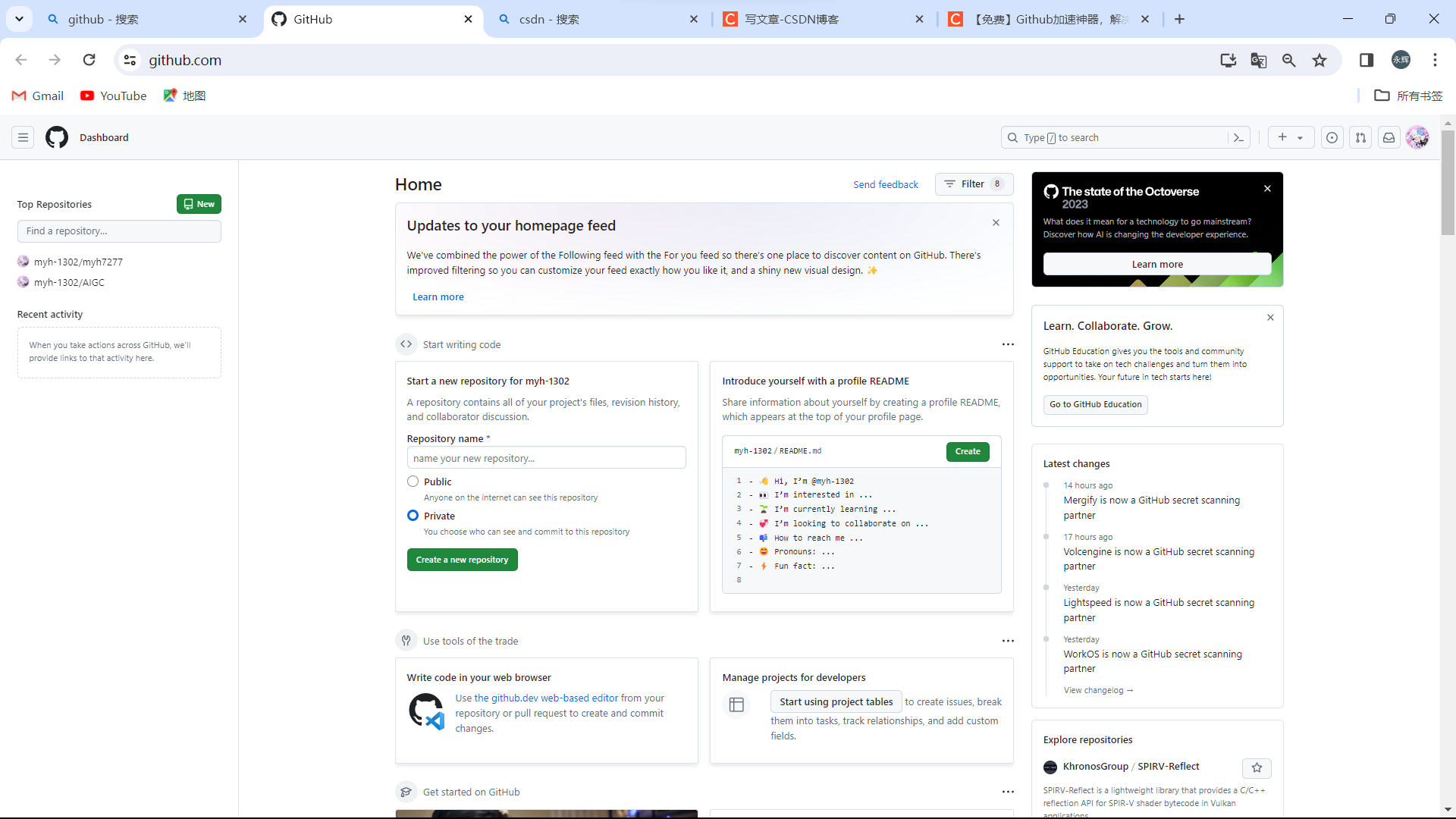1456x819 pixels.
Task: Install the app via the address bar install icon
Action: pos(1228,60)
